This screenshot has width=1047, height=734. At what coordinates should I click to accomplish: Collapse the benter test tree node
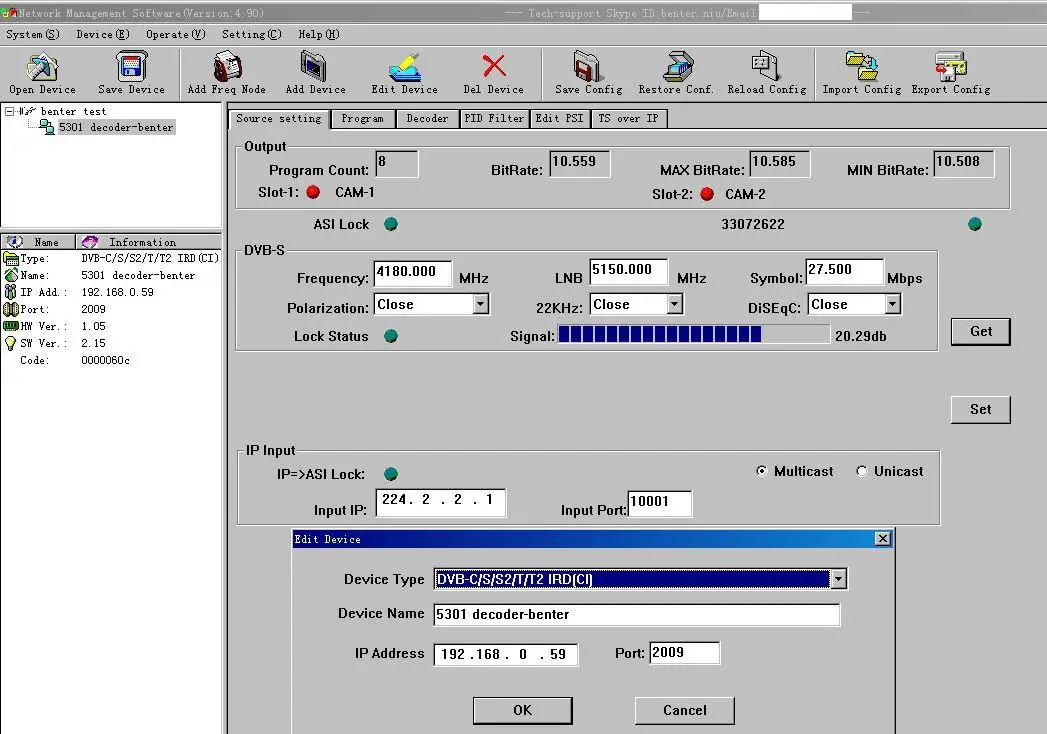click(10, 111)
